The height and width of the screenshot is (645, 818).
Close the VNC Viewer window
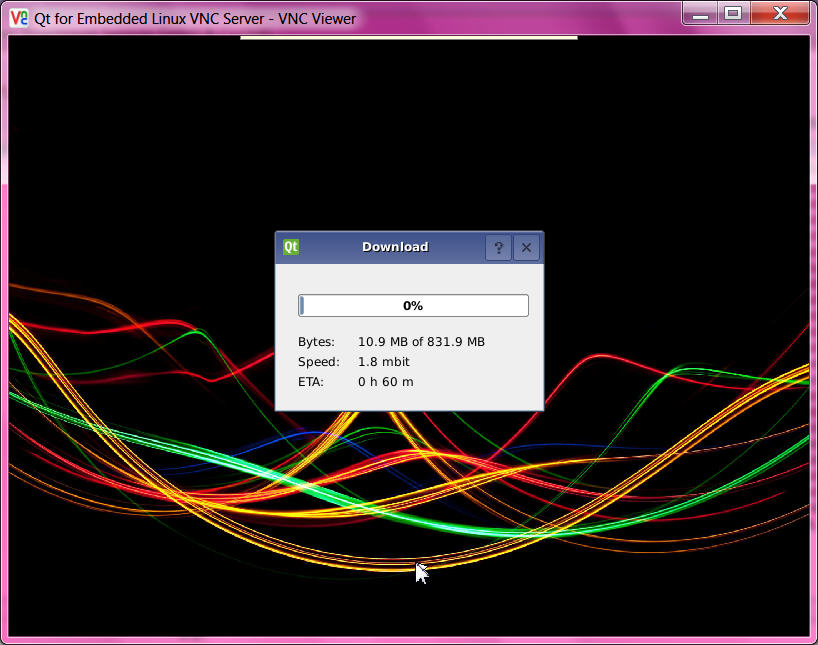click(x=779, y=13)
